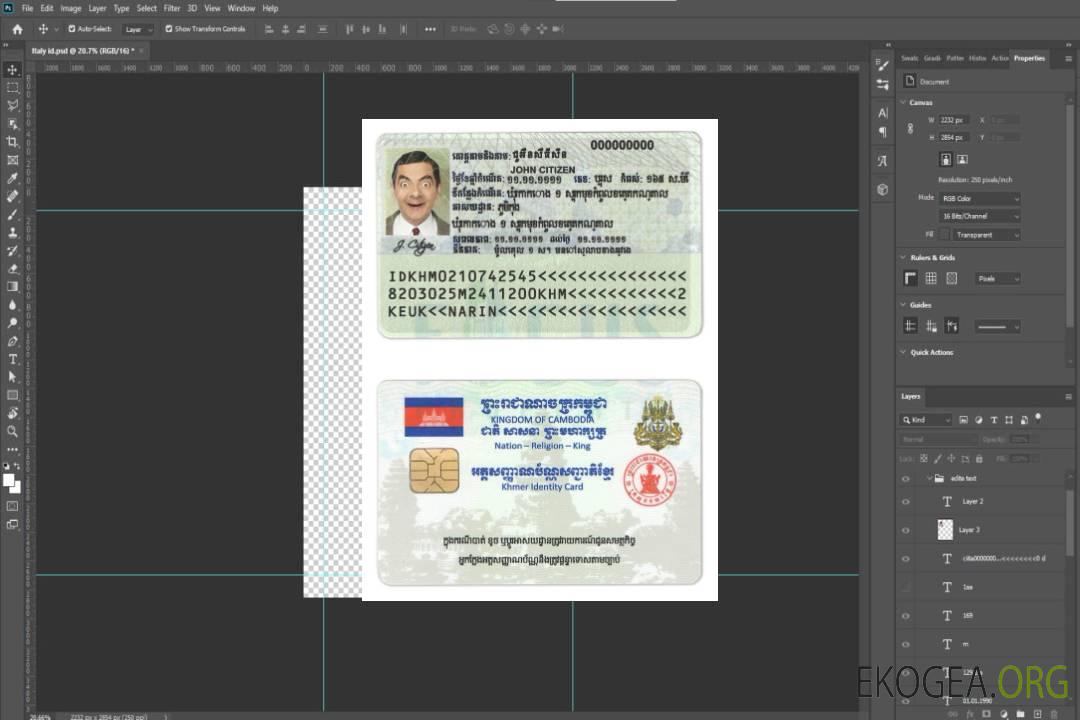This screenshot has width=1080, height=720.
Task: Click the three-dots more options button
Action: (x=430, y=29)
